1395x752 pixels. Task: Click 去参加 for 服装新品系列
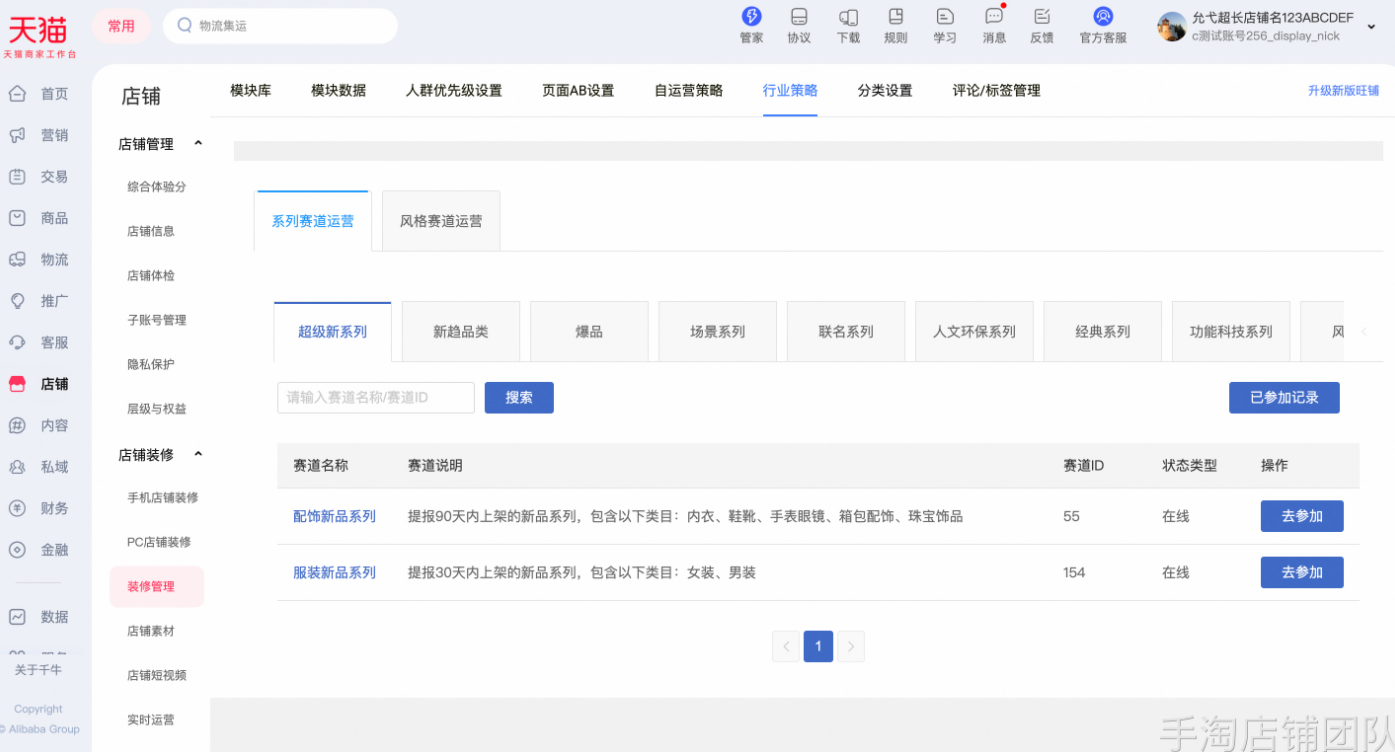[x=1302, y=572]
